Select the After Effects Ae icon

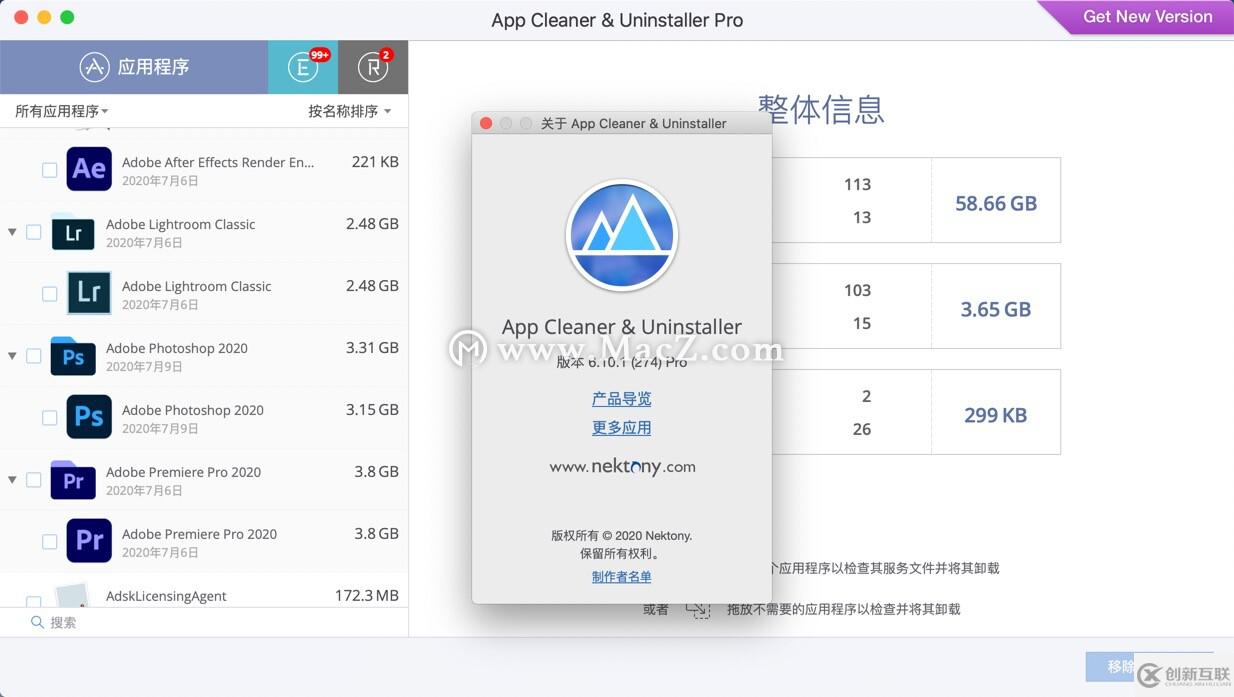pyautogui.click(x=89, y=169)
